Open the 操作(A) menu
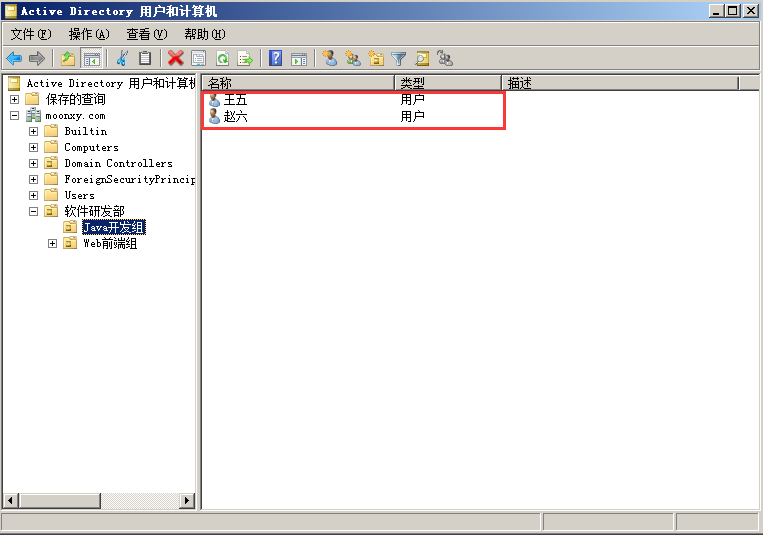The height and width of the screenshot is (535, 763). [89, 34]
